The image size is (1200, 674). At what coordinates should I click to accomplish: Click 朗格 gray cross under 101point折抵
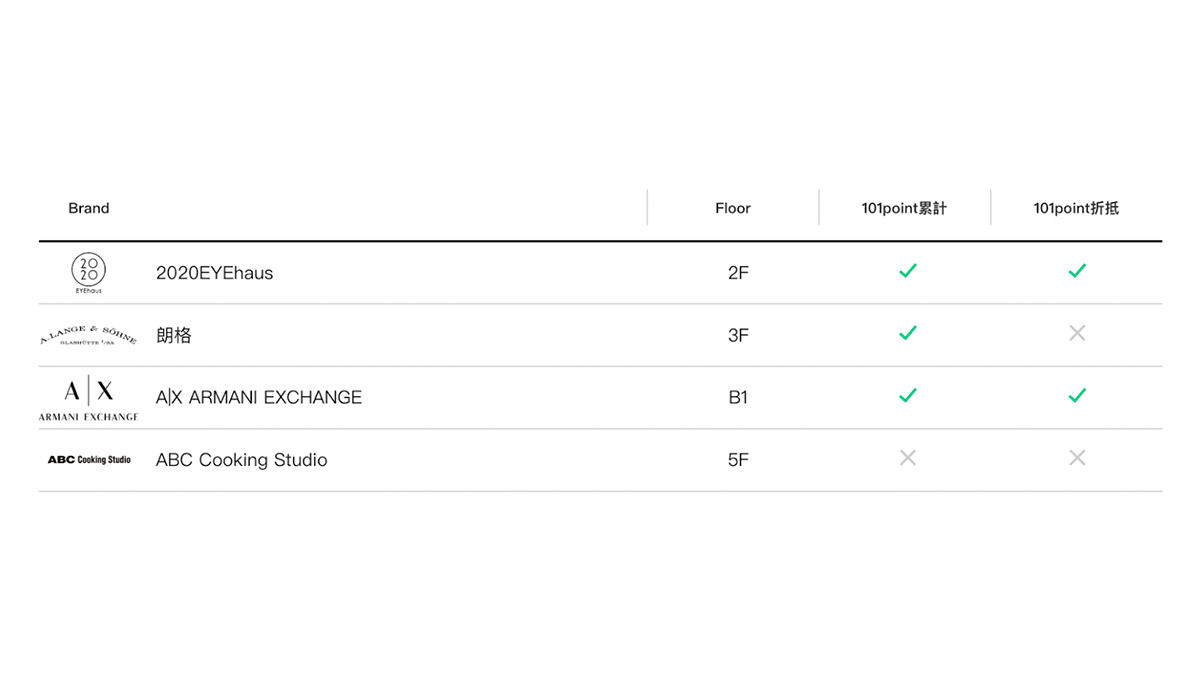click(1077, 333)
